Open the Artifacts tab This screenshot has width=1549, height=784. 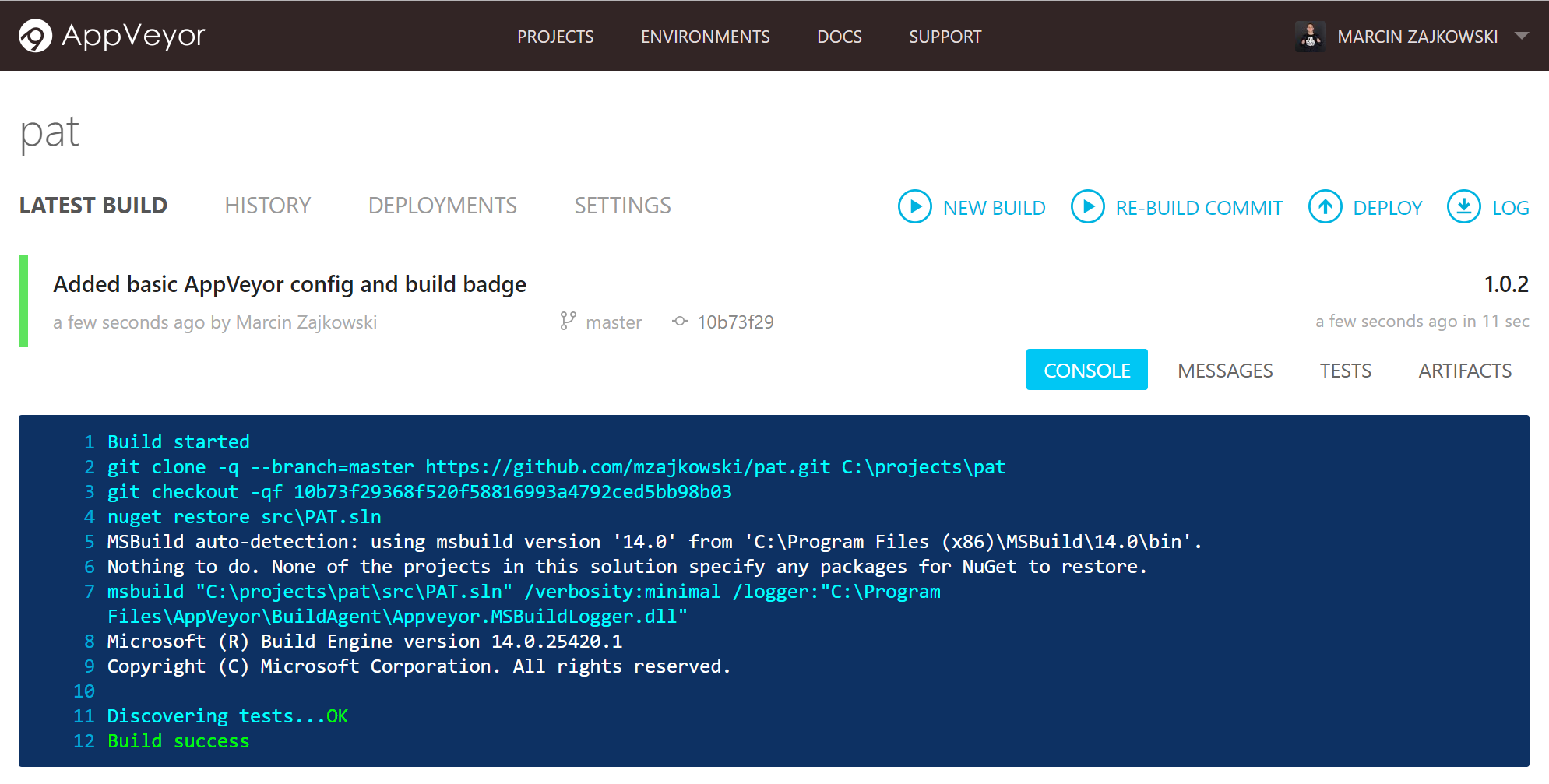click(x=1465, y=371)
